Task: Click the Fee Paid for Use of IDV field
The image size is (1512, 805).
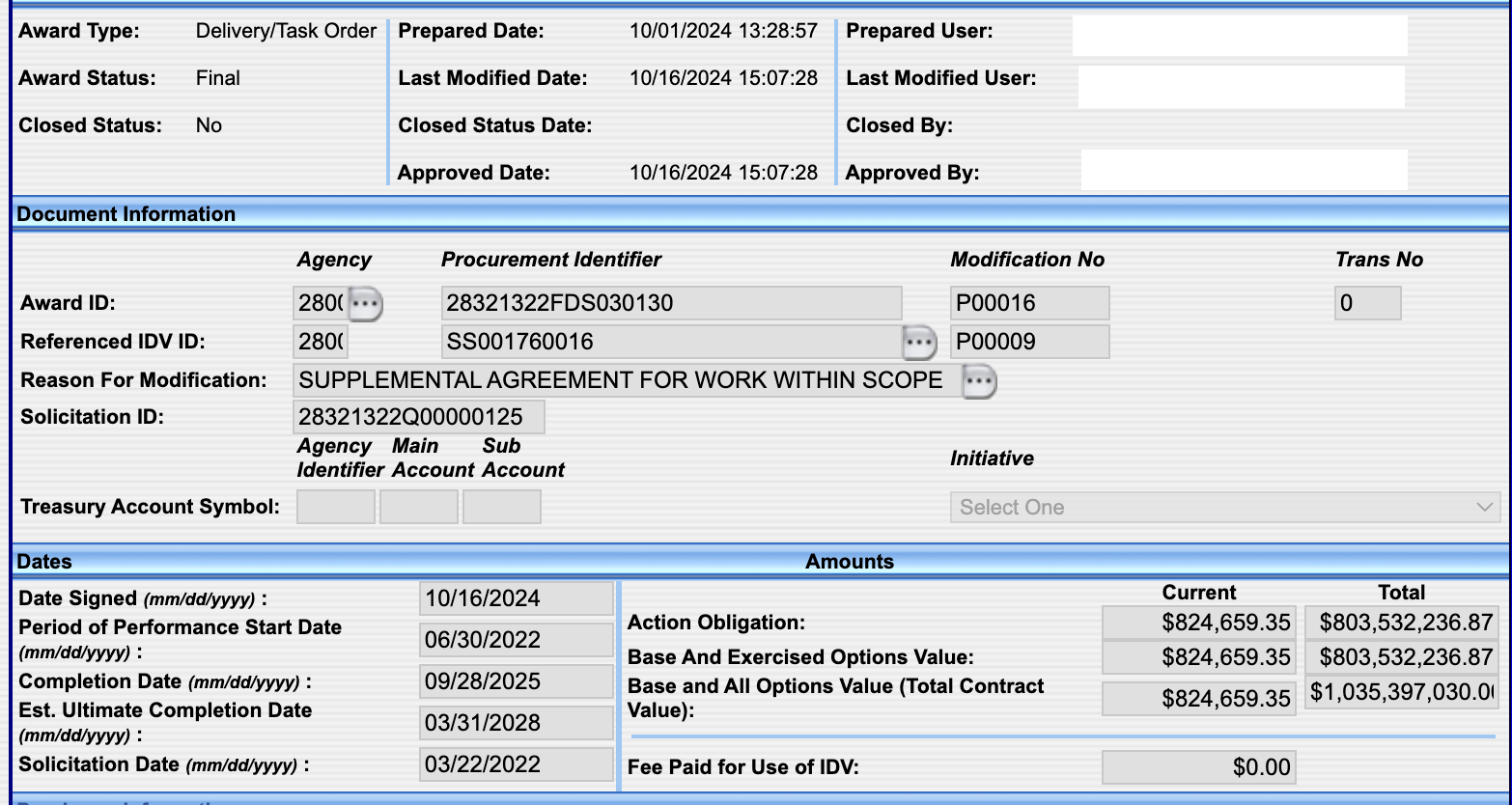Action: pyautogui.click(x=1198, y=767)
